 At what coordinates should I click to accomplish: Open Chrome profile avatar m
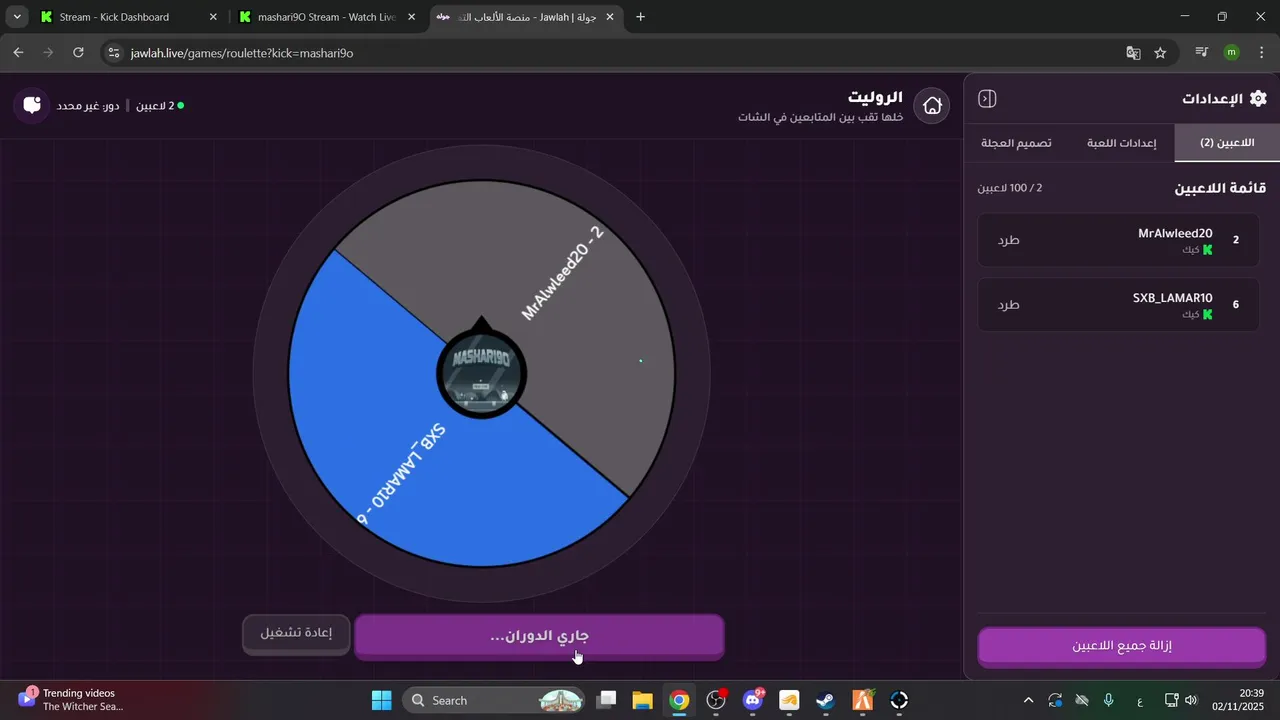click(x=1231, y=53)
